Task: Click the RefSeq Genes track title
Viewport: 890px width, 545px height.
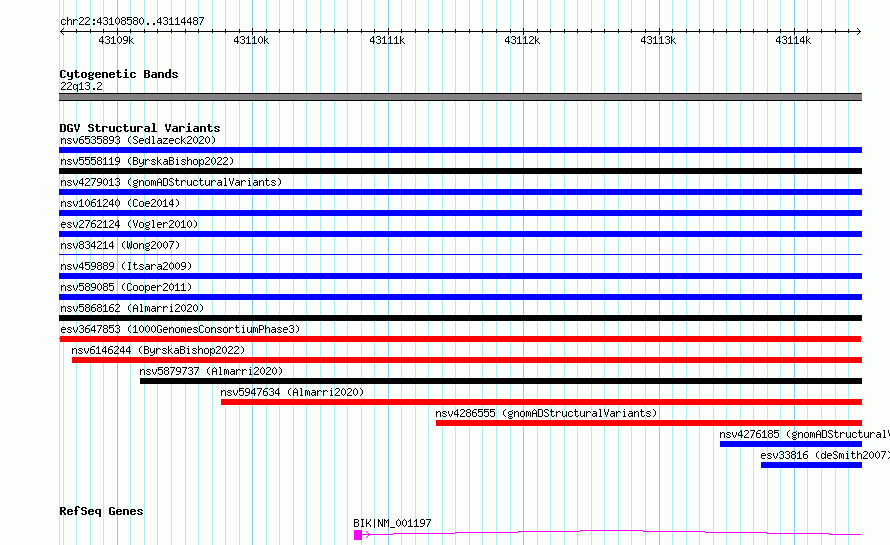Action: 101,511
